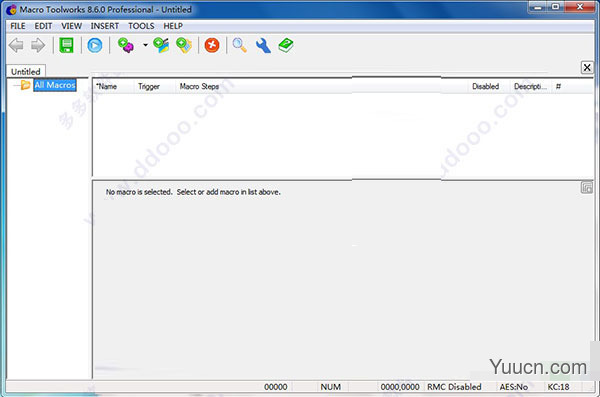Close the Untitled file tab panel
Screen dimensions: 600x397
(587, 68)
